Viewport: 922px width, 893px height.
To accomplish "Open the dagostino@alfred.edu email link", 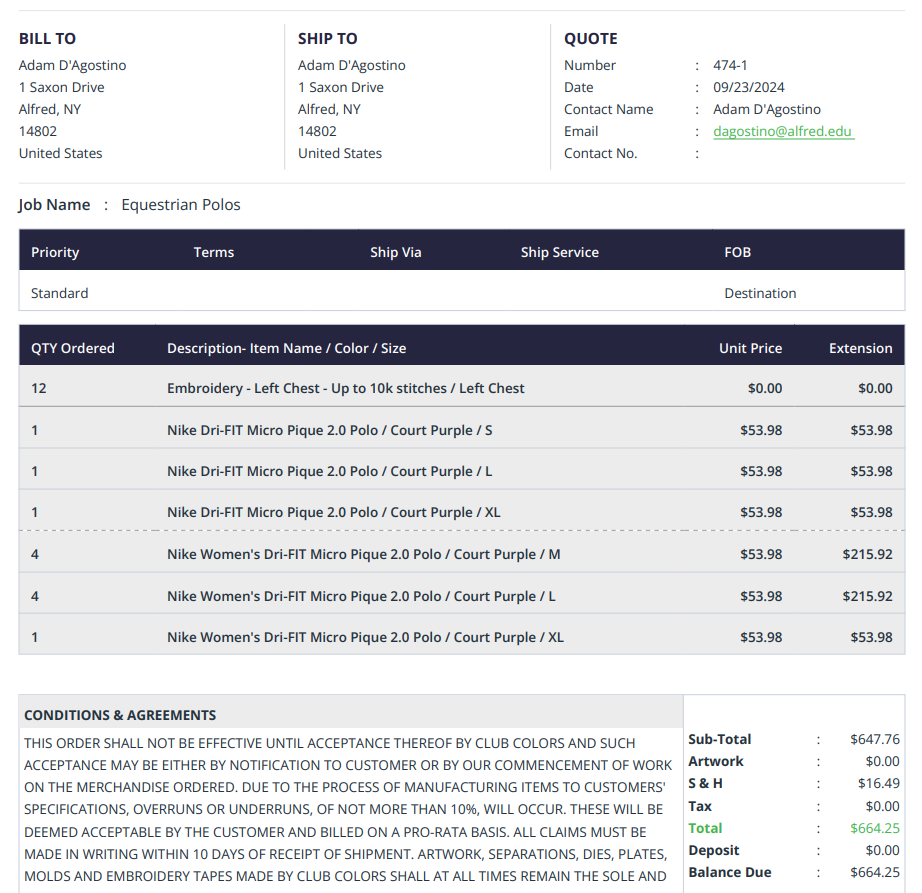I will tap(783, 131).
